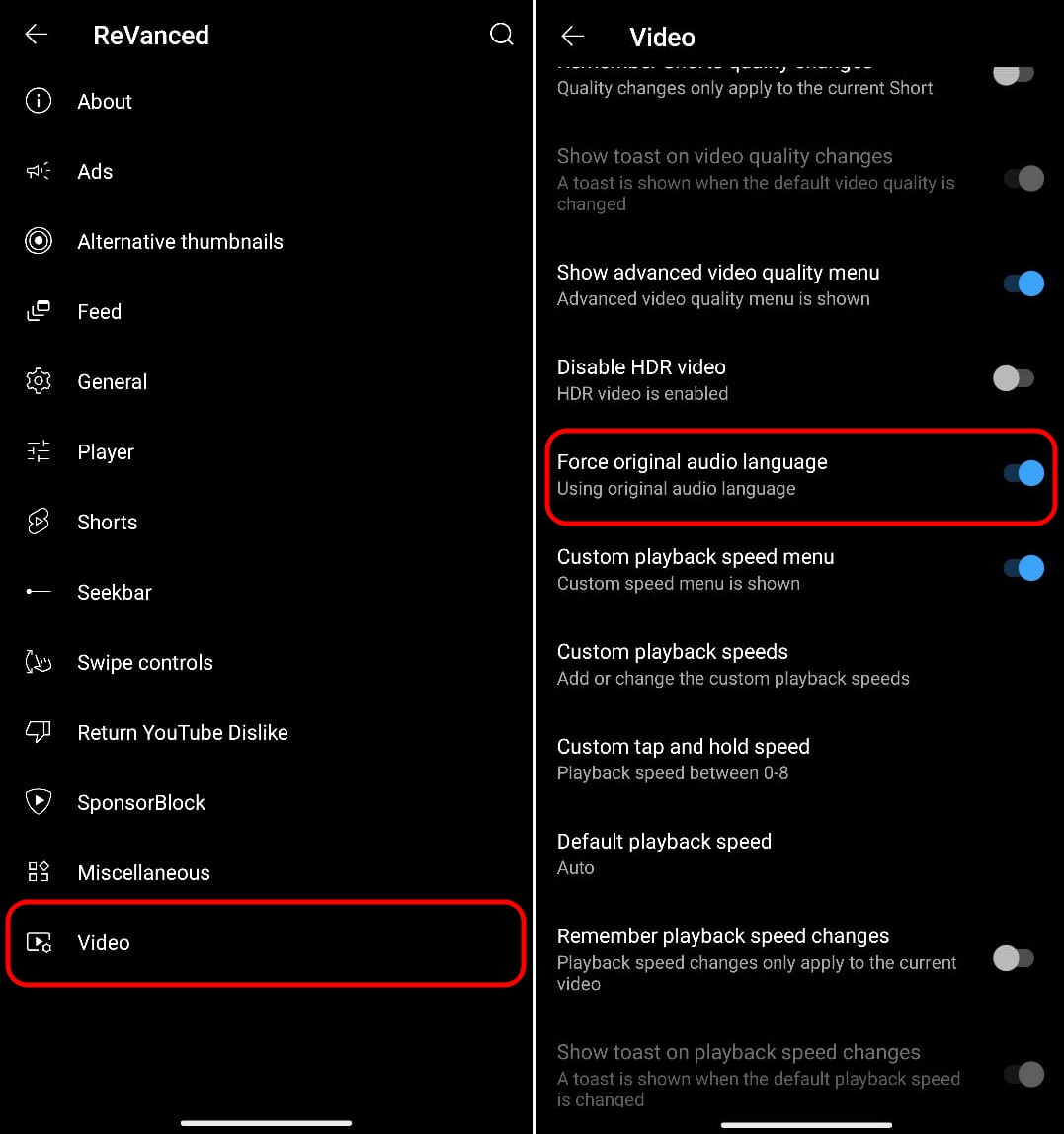Open Custom playback speeds editor

pyautogui.click(x=800, y=664)
